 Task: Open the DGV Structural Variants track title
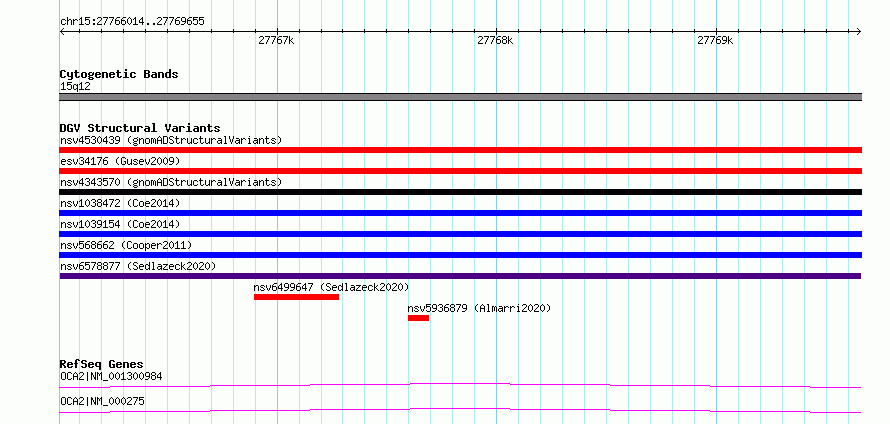point(140,128)
